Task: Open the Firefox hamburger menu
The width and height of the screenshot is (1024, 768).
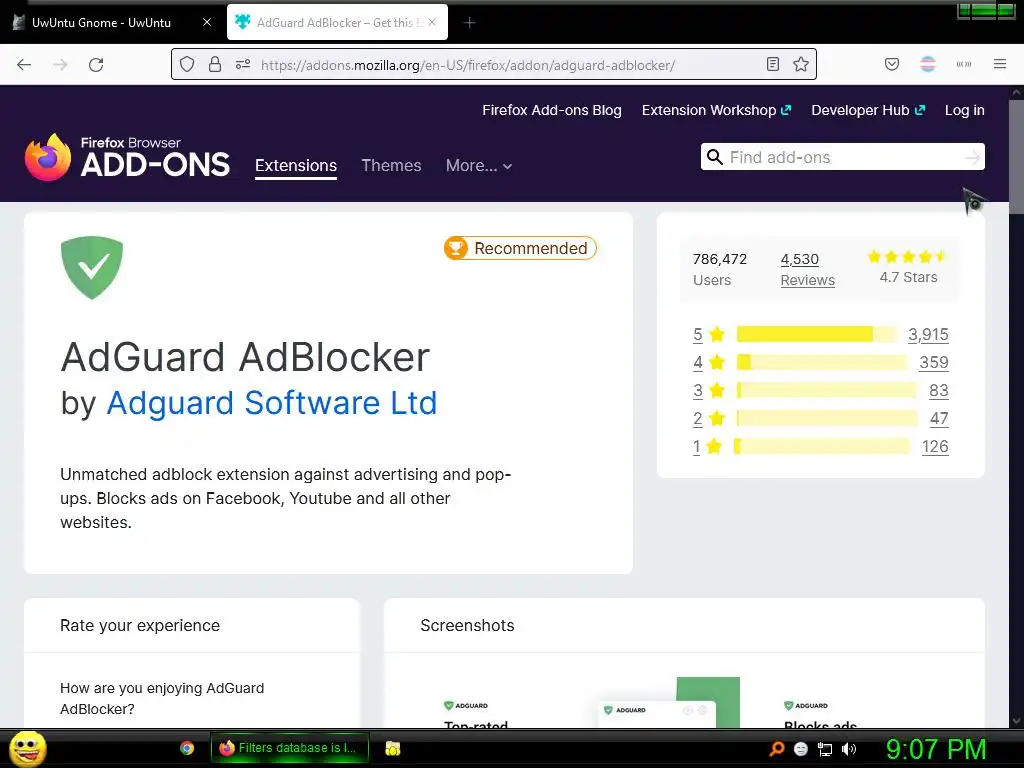Action: coord(1000,64)
